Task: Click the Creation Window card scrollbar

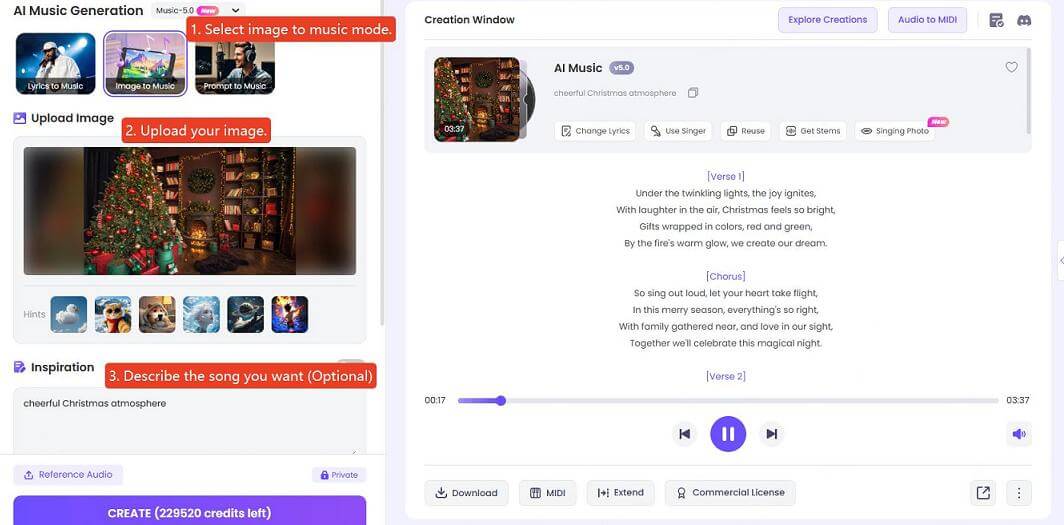Action: click(1029, 91)
